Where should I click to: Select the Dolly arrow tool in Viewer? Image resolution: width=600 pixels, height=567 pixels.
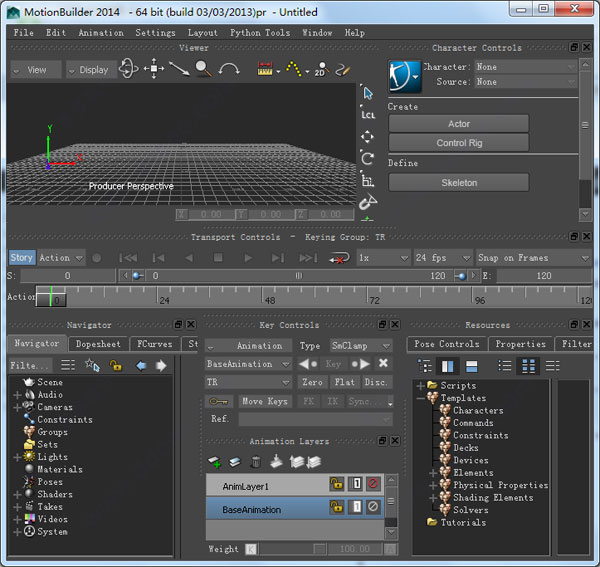179,69
